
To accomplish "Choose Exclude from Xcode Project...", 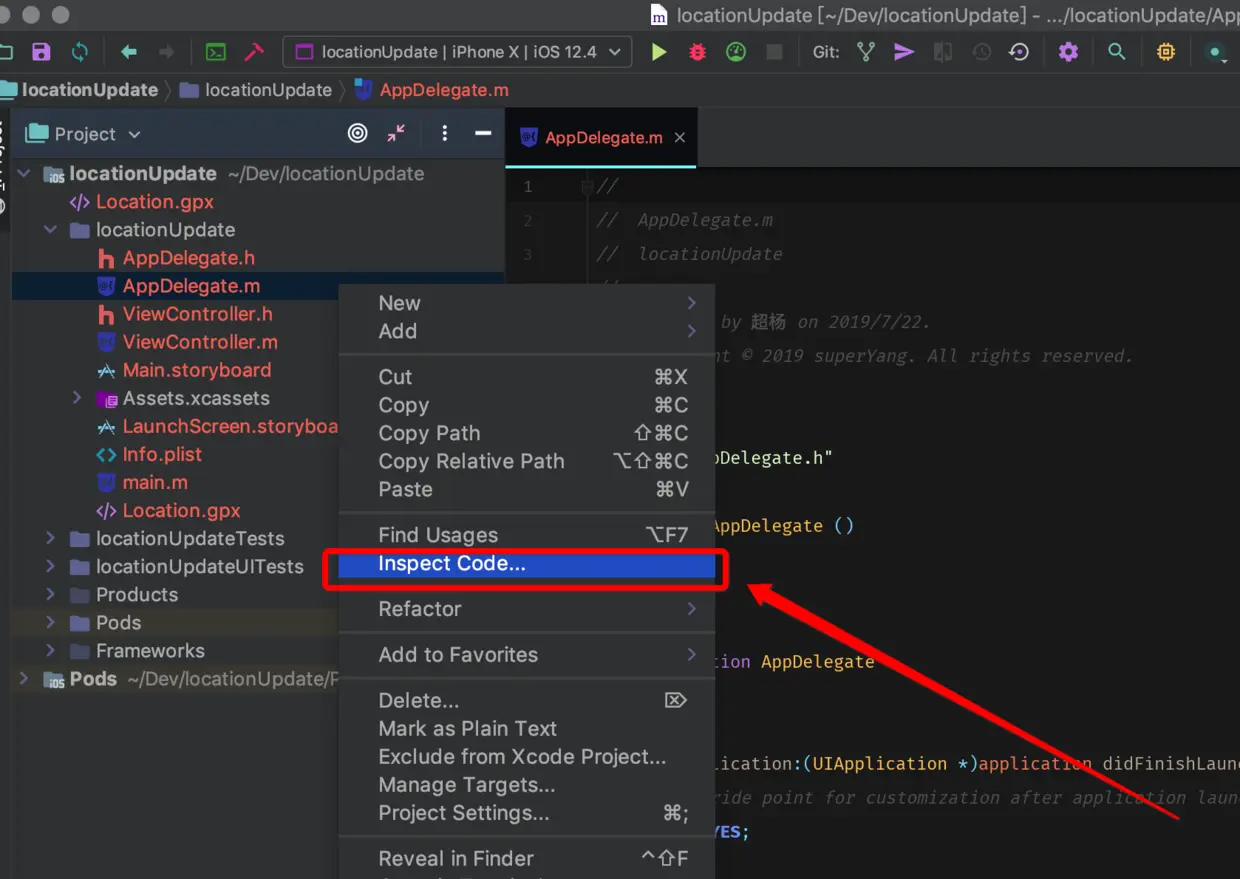I will 527,757.
